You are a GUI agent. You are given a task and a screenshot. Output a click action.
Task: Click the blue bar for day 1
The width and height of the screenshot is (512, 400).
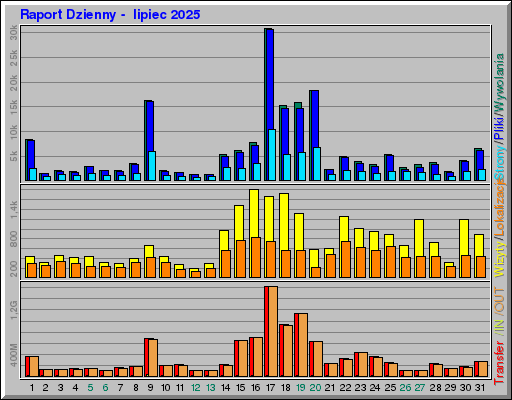point(31,154)
